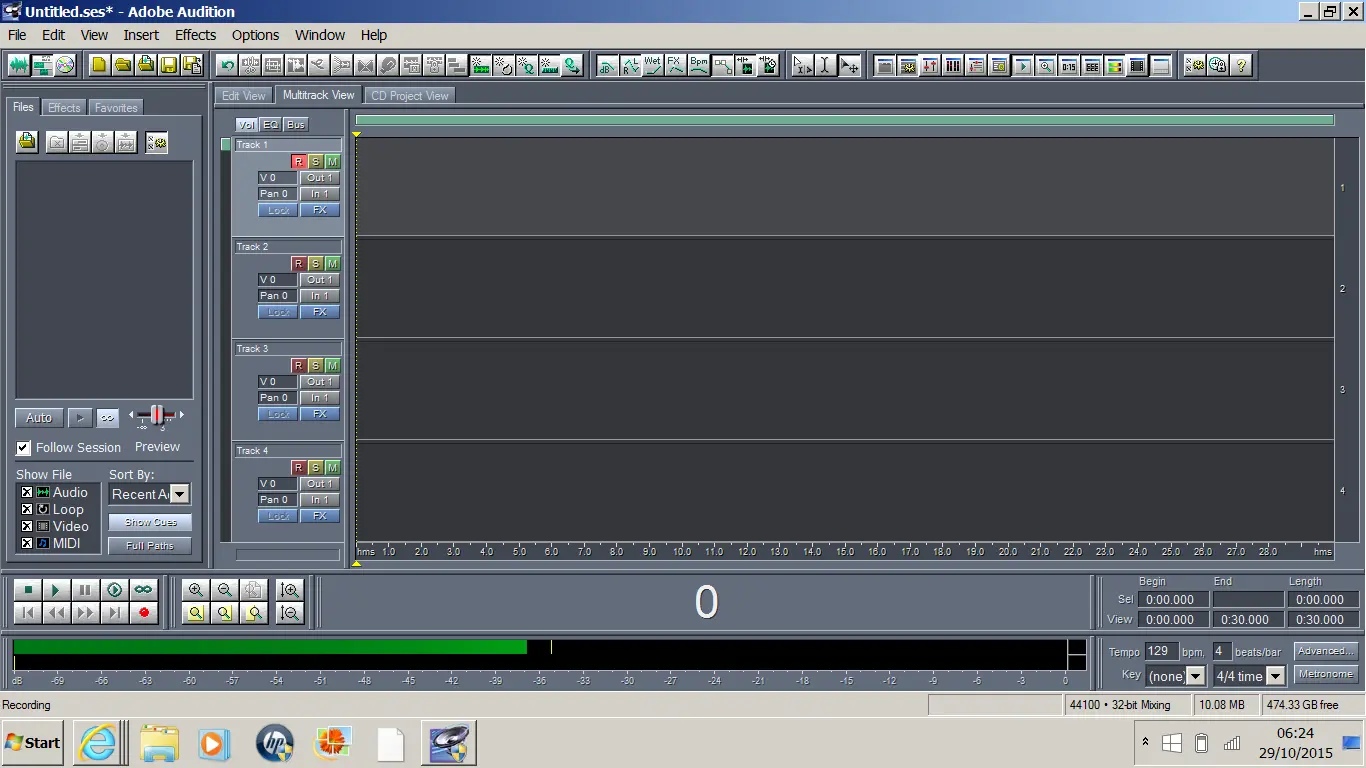Open Track 4 output Out 1 selector
This screenshot has height=768, width=1366.
click(320, 484)
